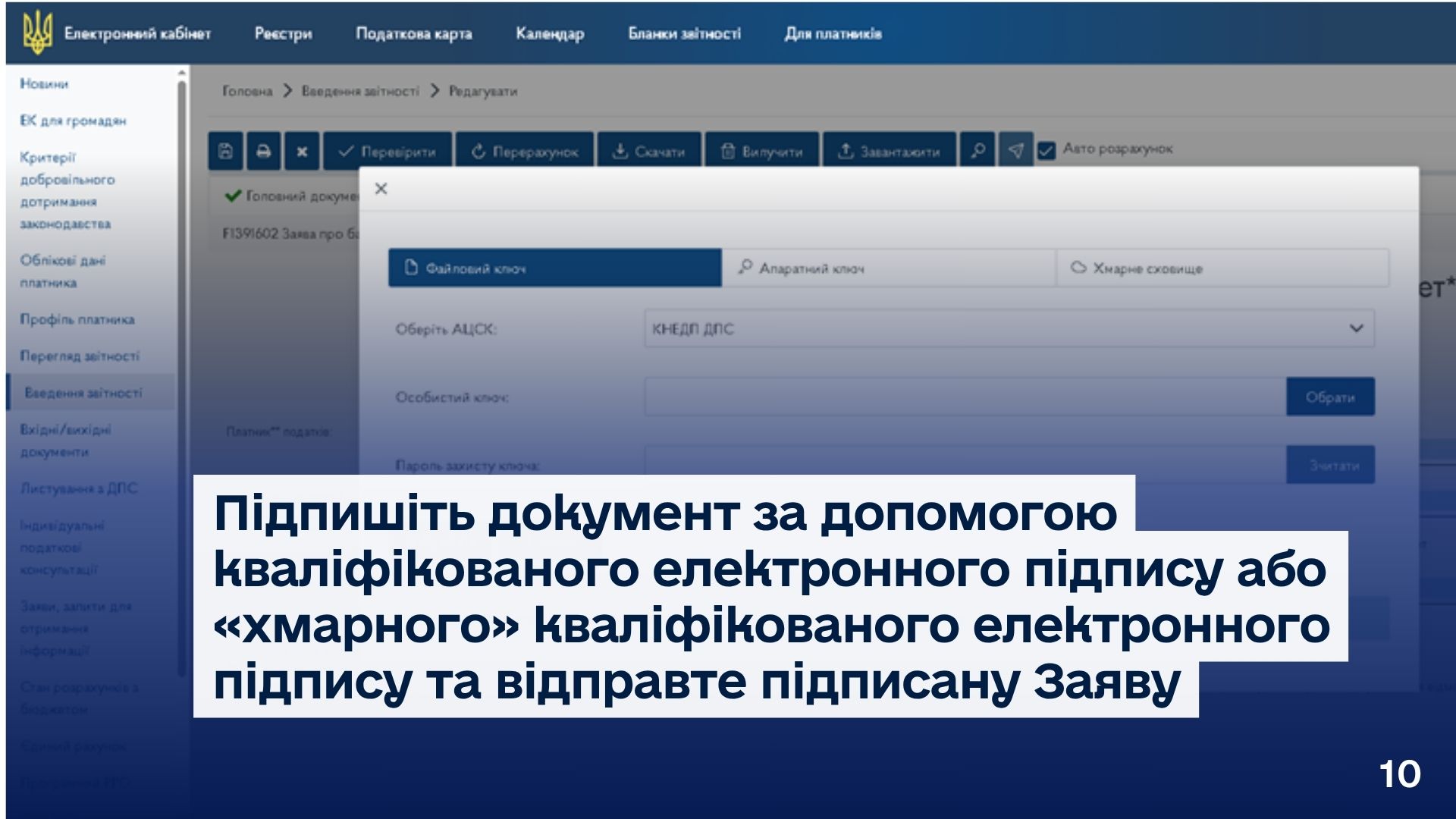Open Вхідні/вихідні документи in sidebar

click(65, 441)
